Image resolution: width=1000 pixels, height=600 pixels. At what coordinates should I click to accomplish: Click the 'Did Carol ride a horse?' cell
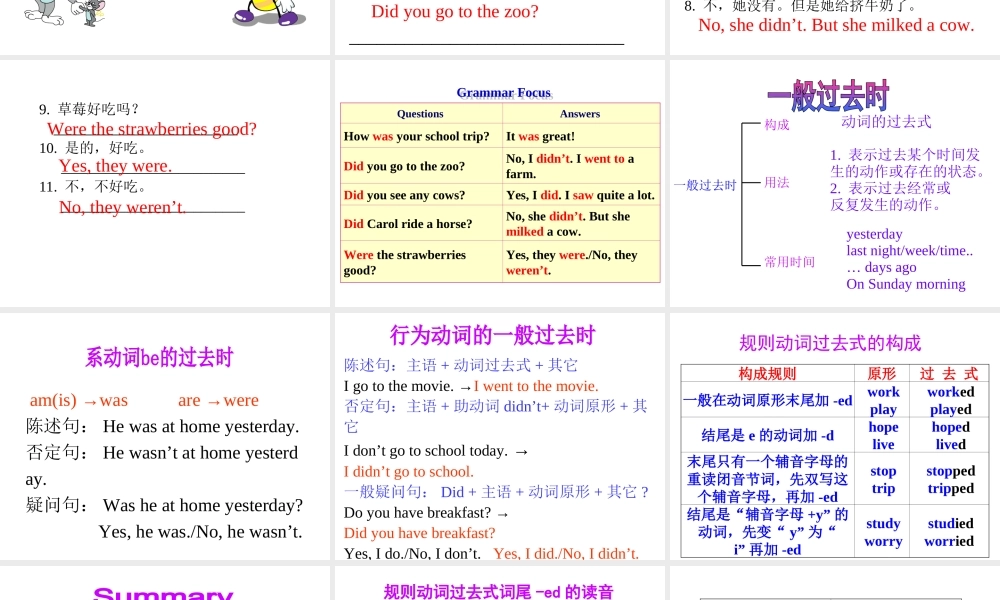click(x=422, y=223)
